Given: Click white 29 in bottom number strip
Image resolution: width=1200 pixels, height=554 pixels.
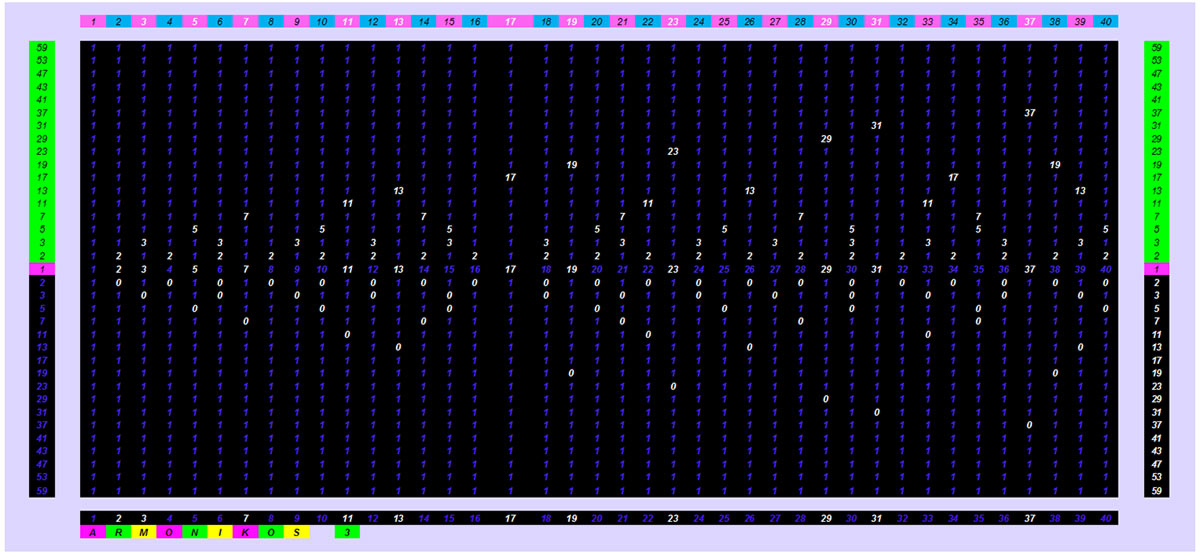Looking at the screenshot, I should (825, 518).
